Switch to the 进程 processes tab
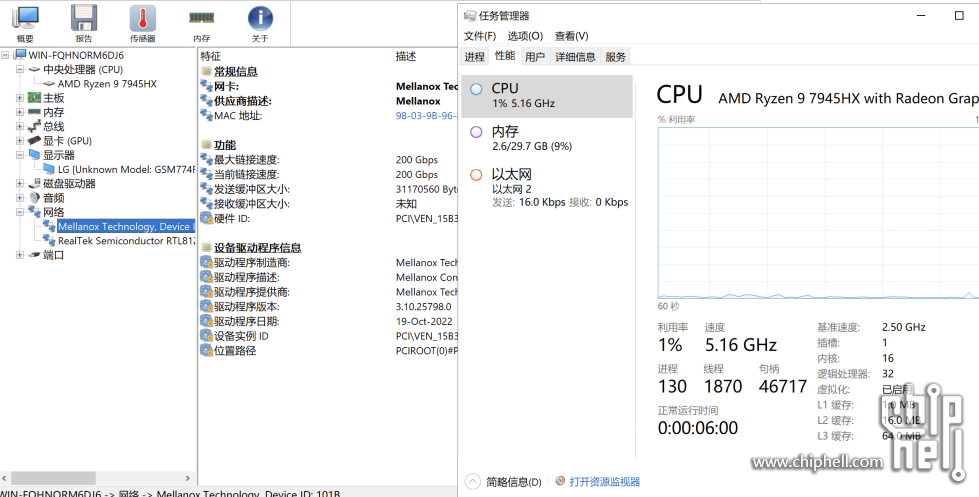This screenshot has height=497, width=979. point(474,57)
